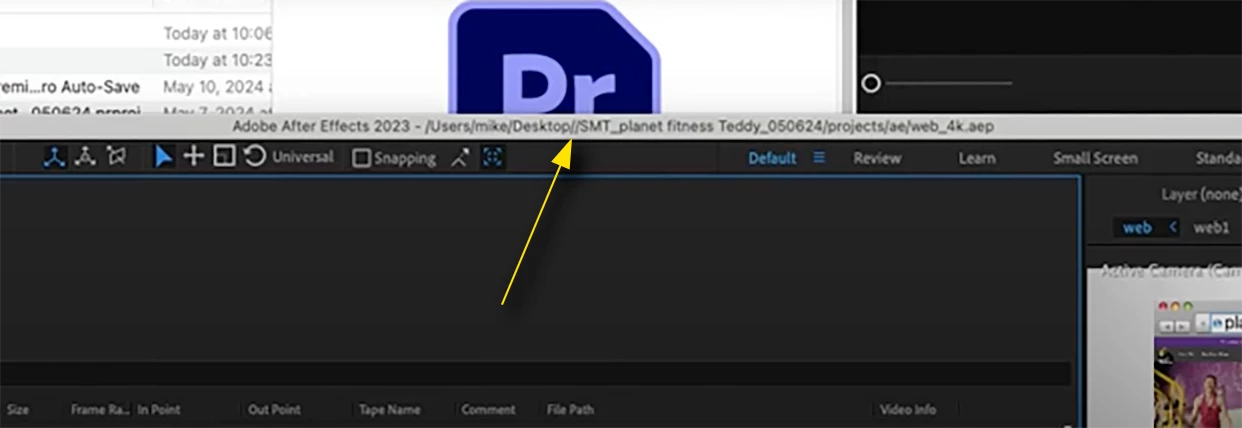The image size is (1242, 428).
Task: Click the Out Point column header
Action: coord(273,409)
